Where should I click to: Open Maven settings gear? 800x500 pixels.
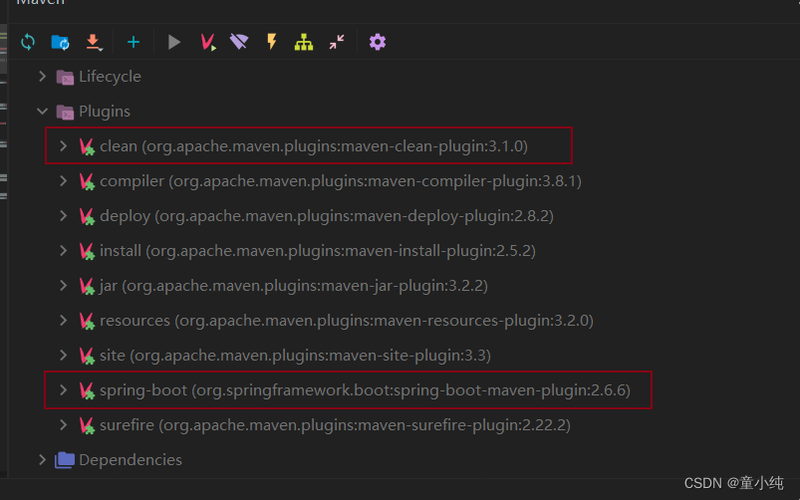tap(378, 42)
